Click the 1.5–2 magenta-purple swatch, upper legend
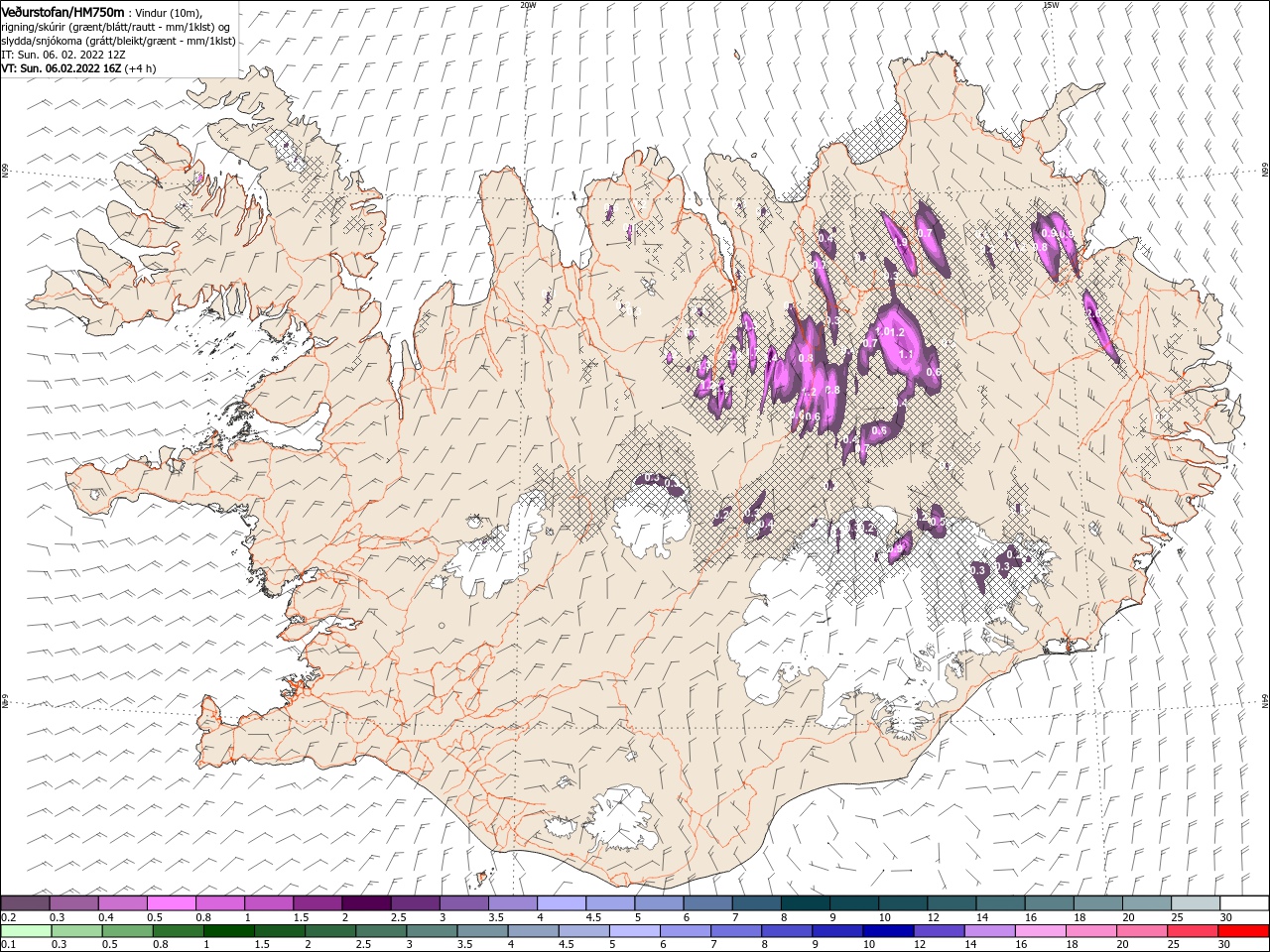This screenshot has width=1270, height=952. (317, 903)
